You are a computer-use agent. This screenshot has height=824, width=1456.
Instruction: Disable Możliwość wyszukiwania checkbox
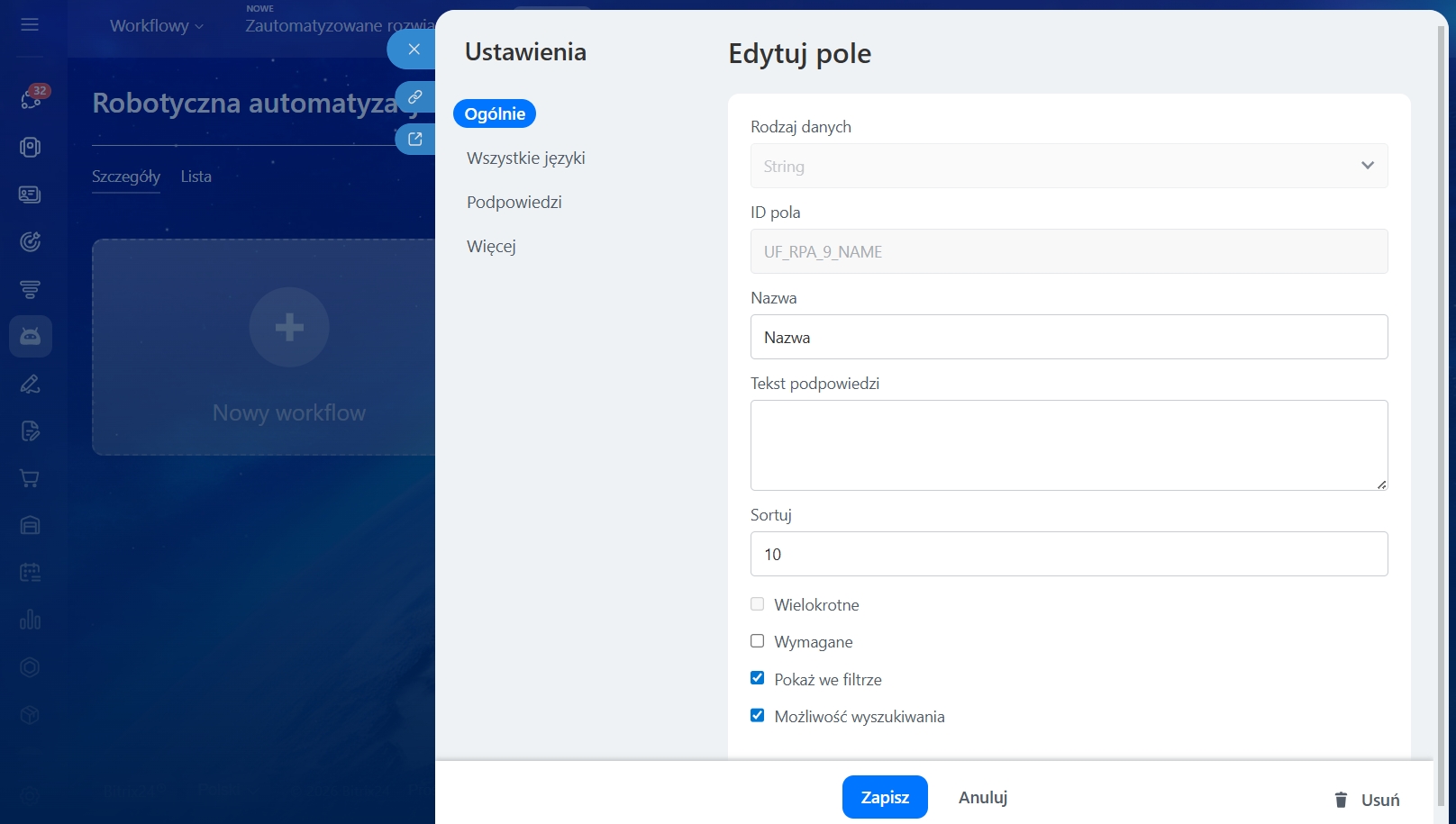click(x=758, y=715)
